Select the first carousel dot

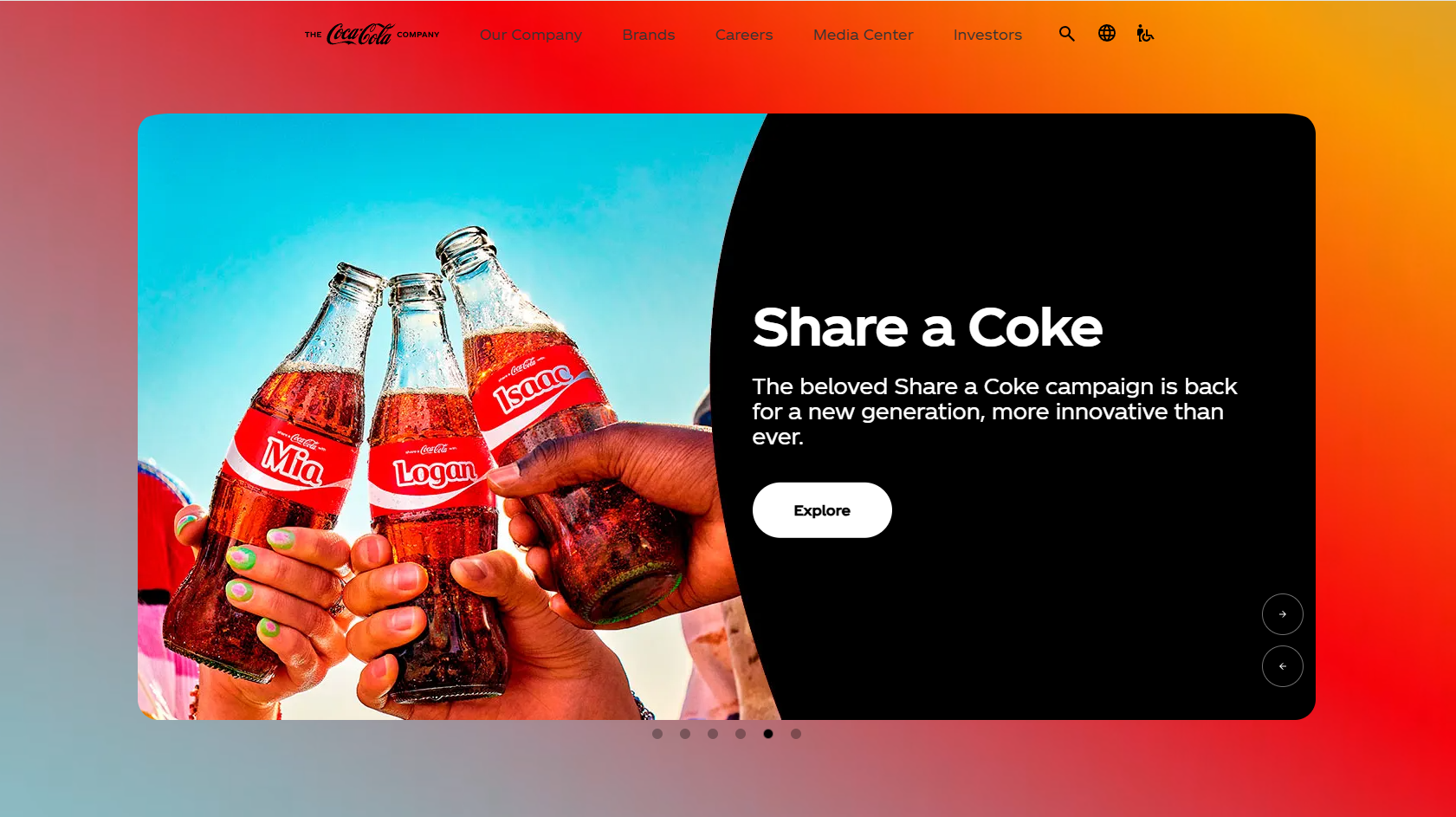pyautogui.click(x=657, y=734)
